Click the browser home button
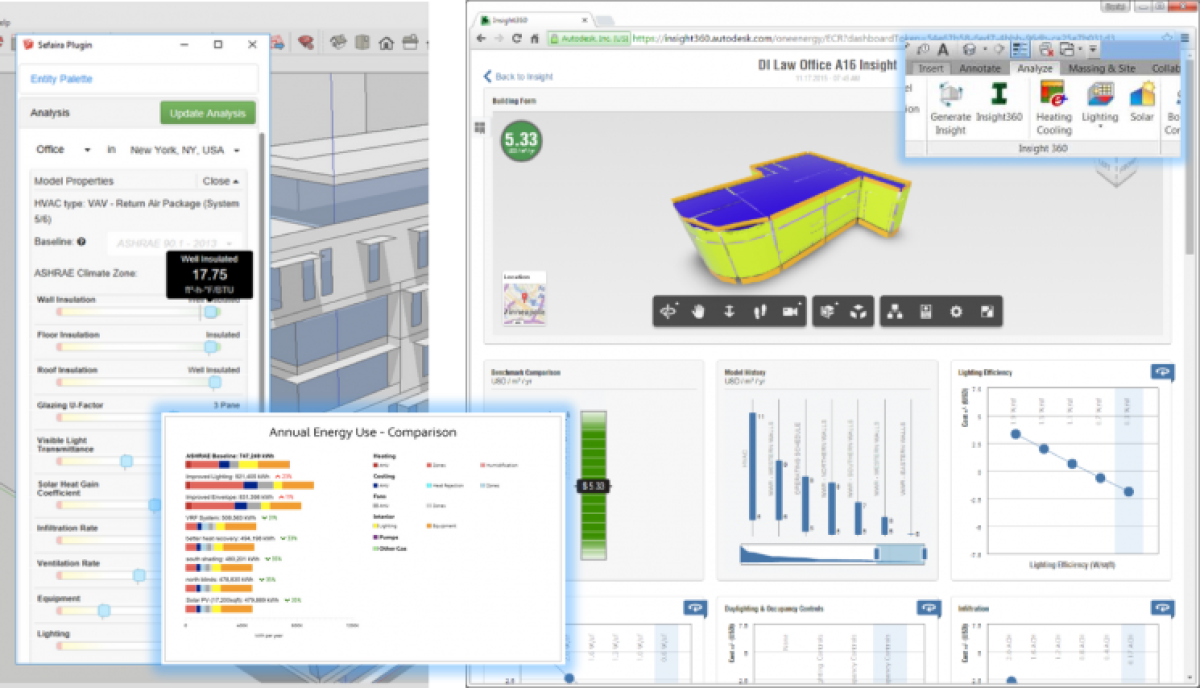The height and width of the screenshot is (688, 1200). pyautogui.click(x=534, y=39)
